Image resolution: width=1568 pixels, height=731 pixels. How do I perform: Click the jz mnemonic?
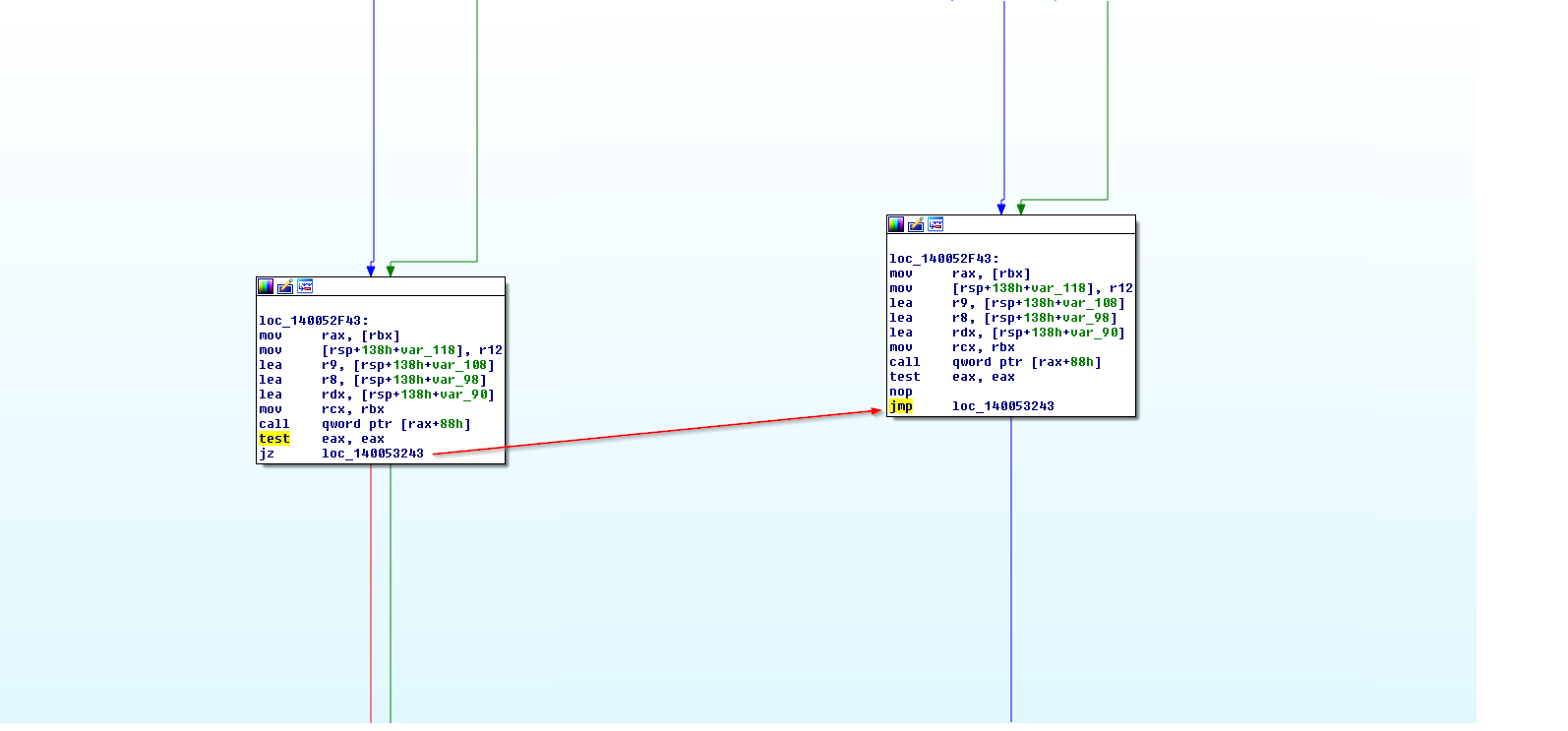(x=267, y=454)
